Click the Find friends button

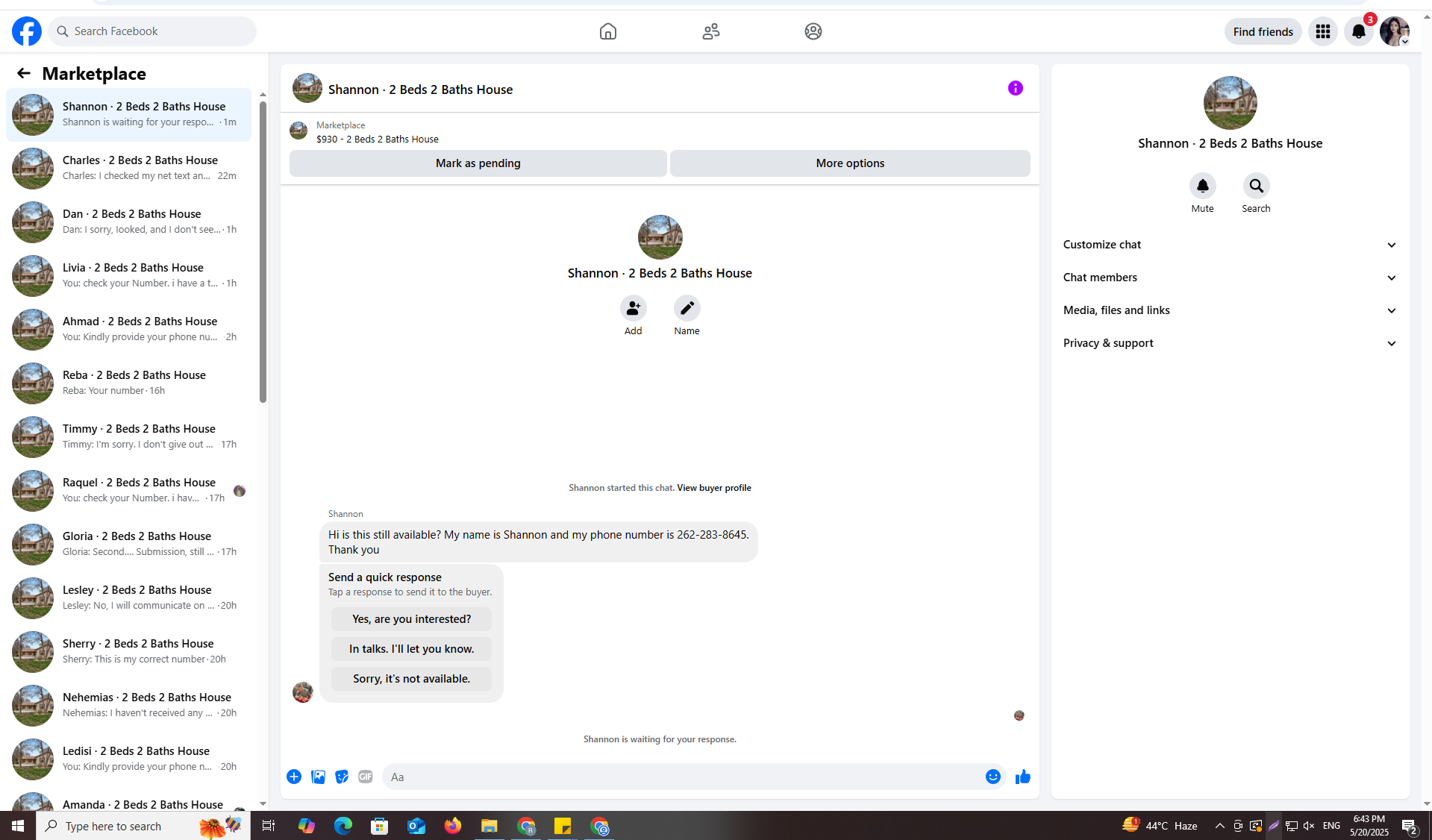point(1263,31)
